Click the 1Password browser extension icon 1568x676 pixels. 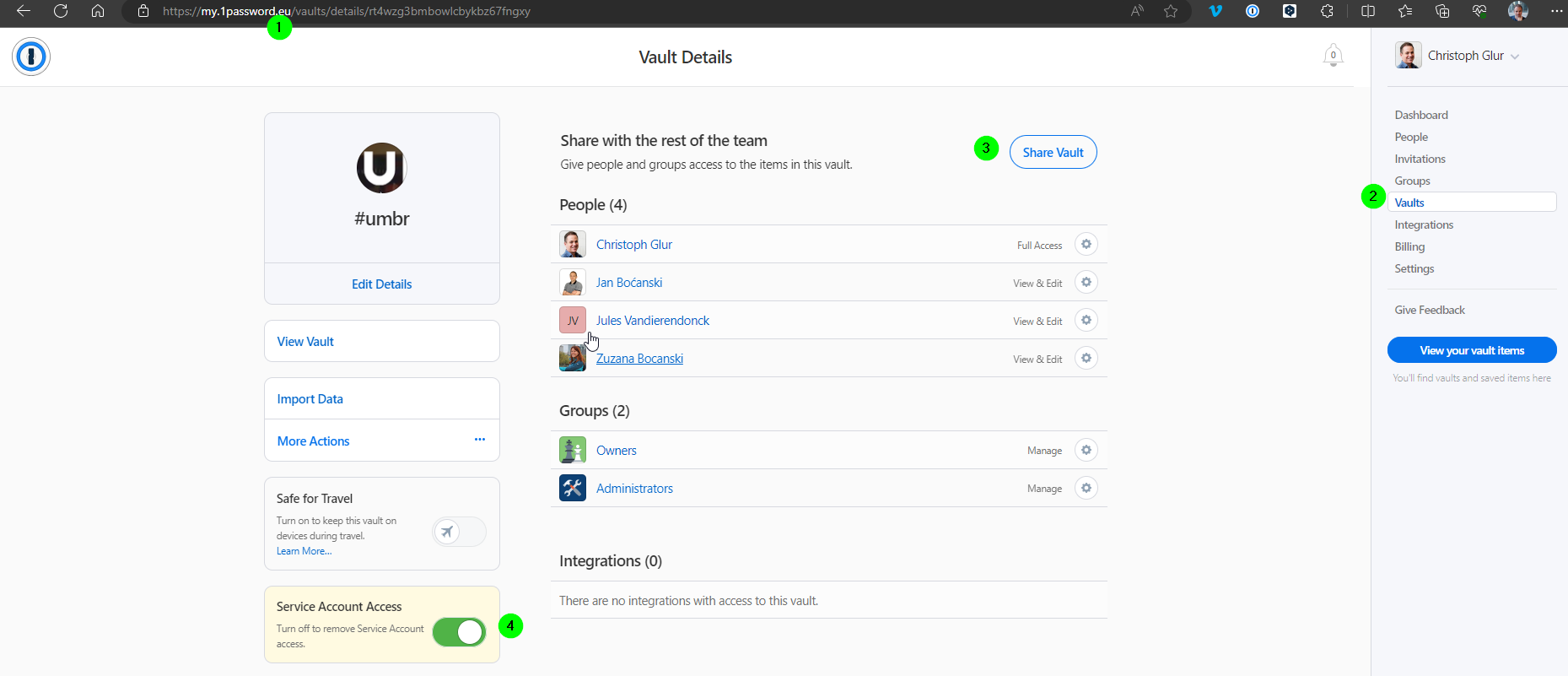[1253, 11]
